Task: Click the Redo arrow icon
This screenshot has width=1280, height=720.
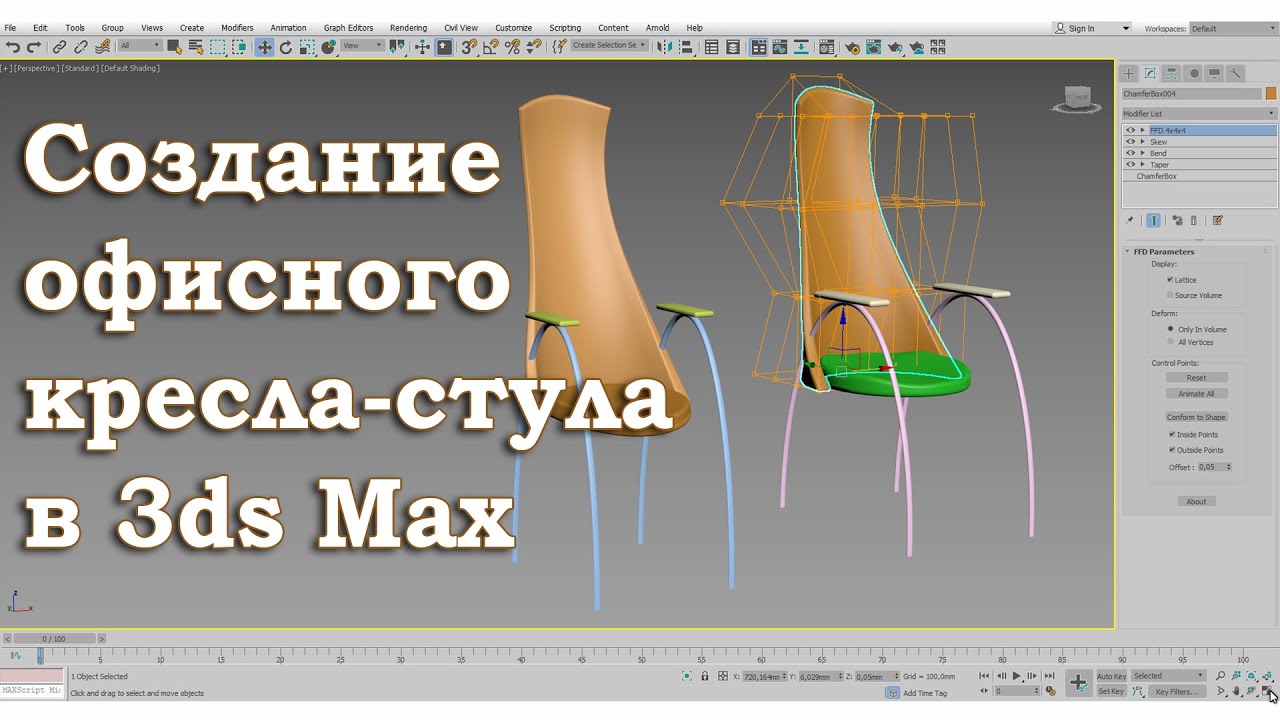Action: click(x=34, y=46)
